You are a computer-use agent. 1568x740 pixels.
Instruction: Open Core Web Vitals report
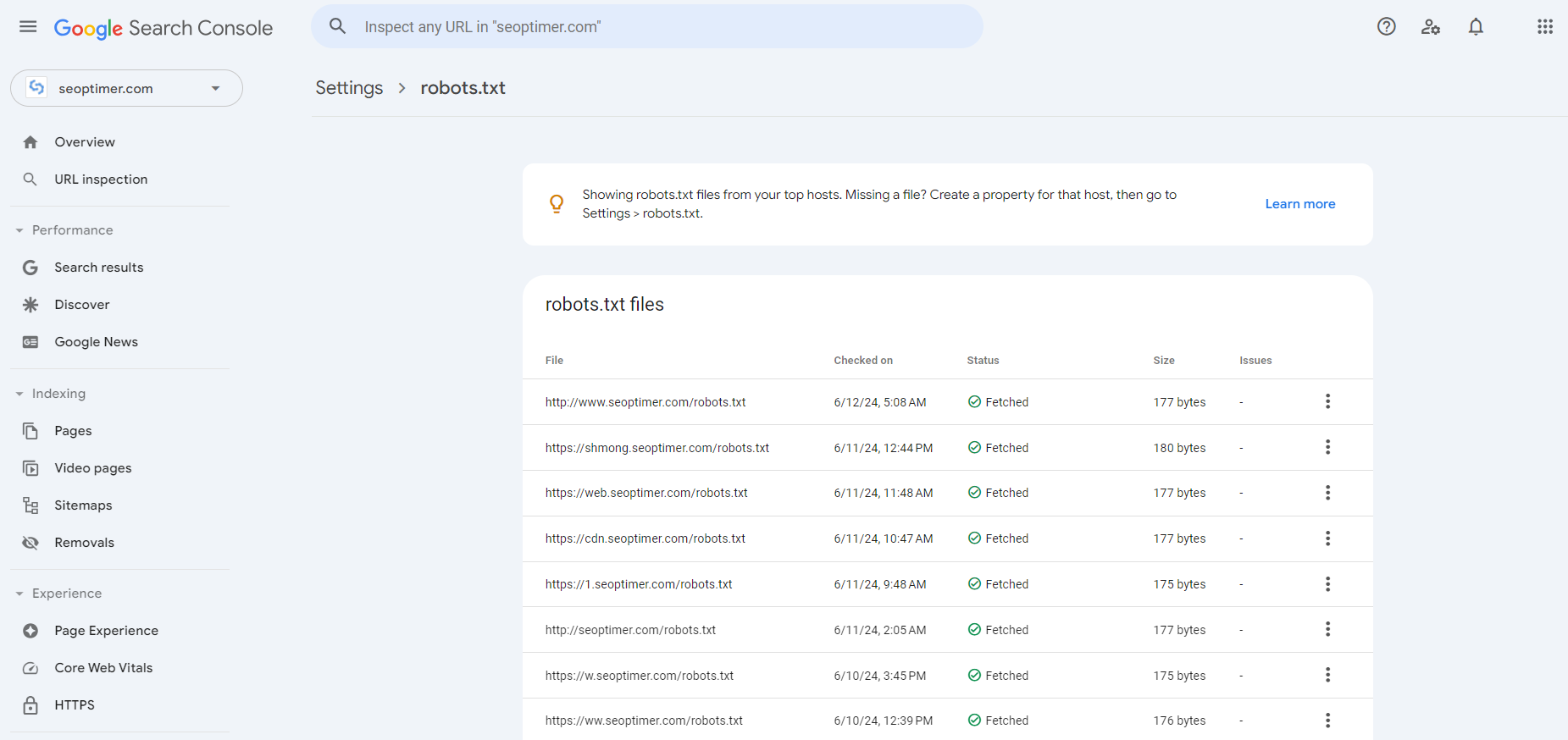coord(103,668)
